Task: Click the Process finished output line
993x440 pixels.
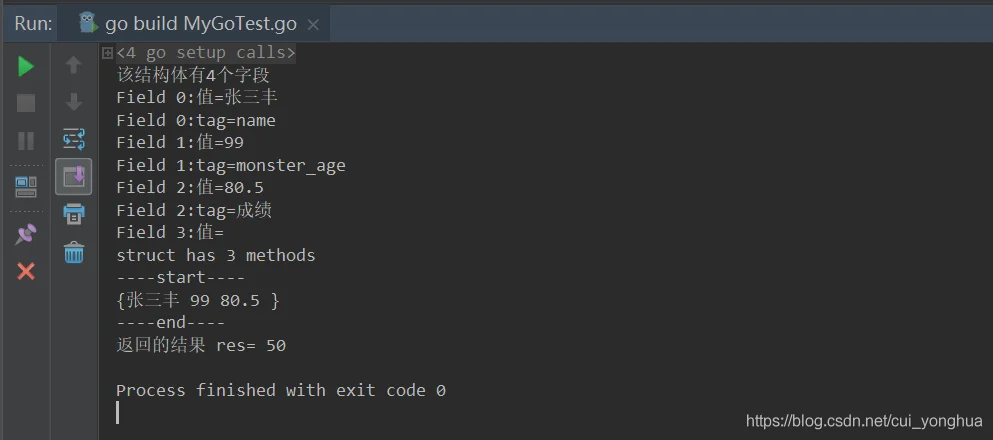Action: 281,390
